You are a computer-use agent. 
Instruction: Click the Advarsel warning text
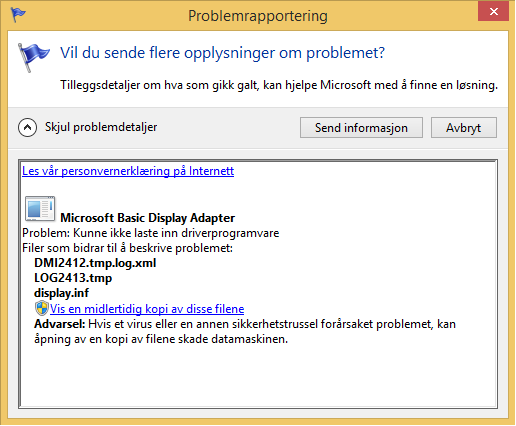[245, 332]
